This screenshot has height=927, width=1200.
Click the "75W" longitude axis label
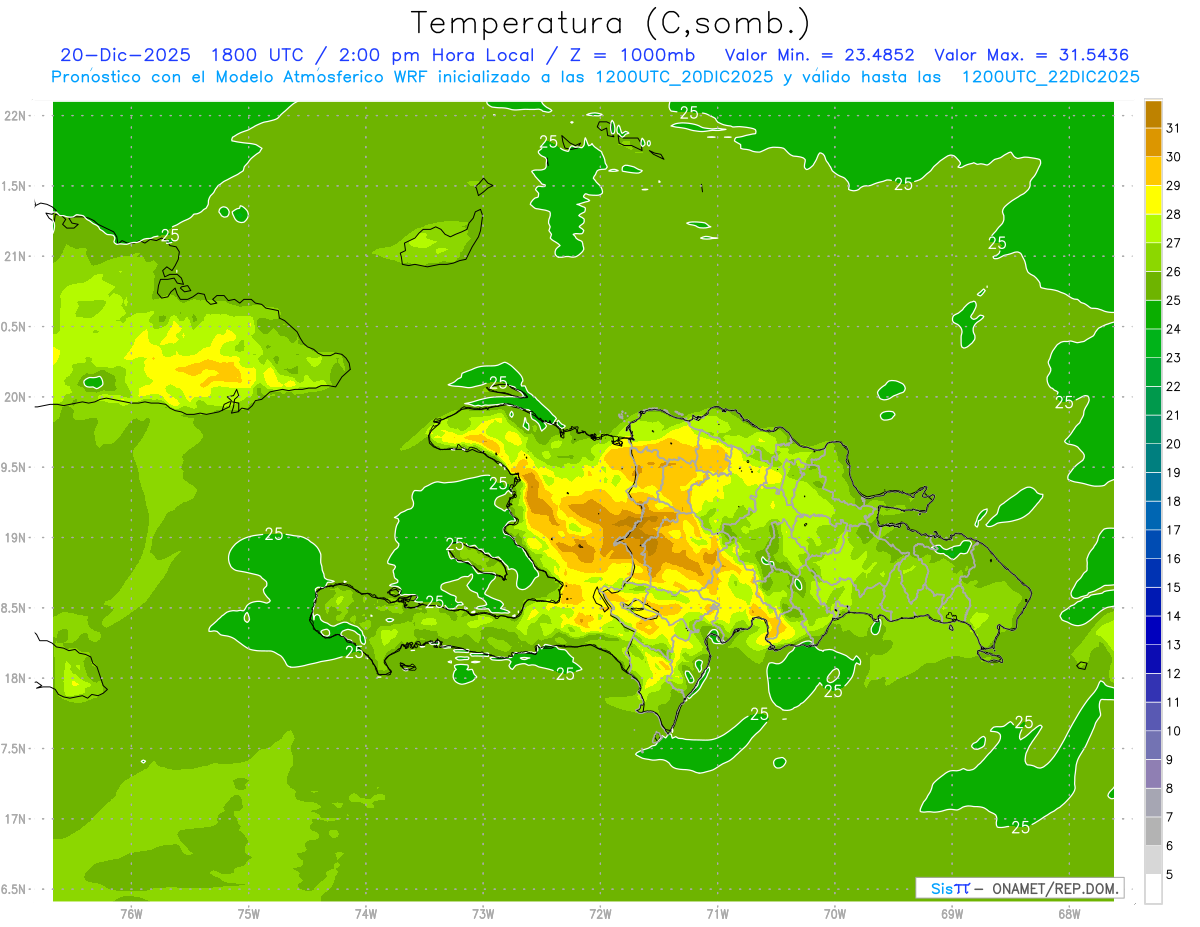(x=249, y=914)
